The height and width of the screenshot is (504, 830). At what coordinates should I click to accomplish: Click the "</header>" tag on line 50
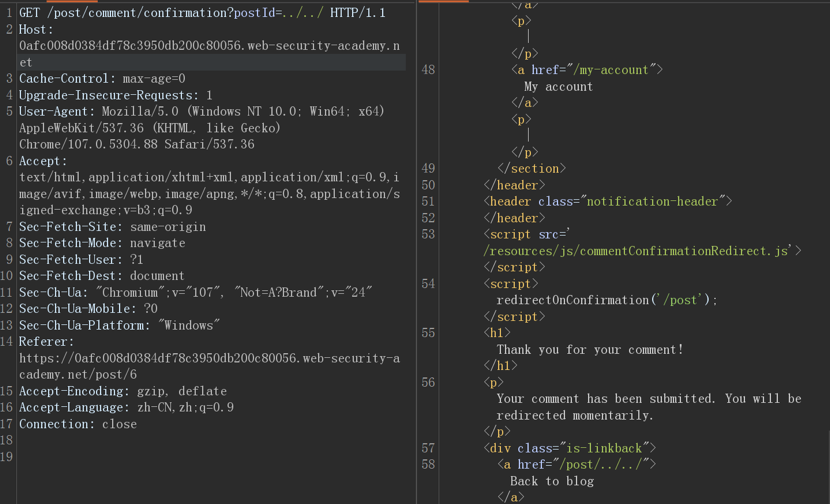click(x=514, y=185)
